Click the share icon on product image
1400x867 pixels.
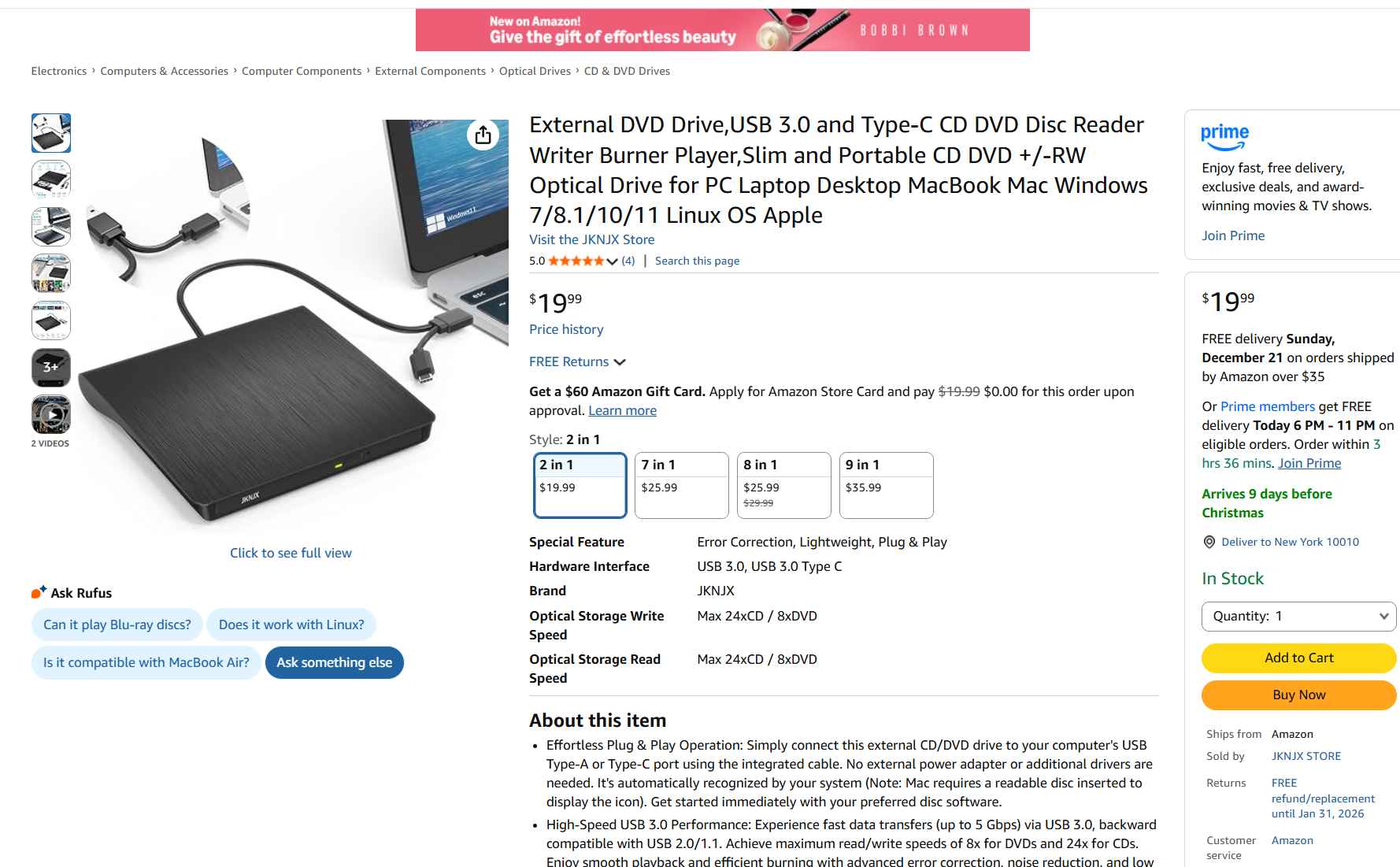coord(483,135)
